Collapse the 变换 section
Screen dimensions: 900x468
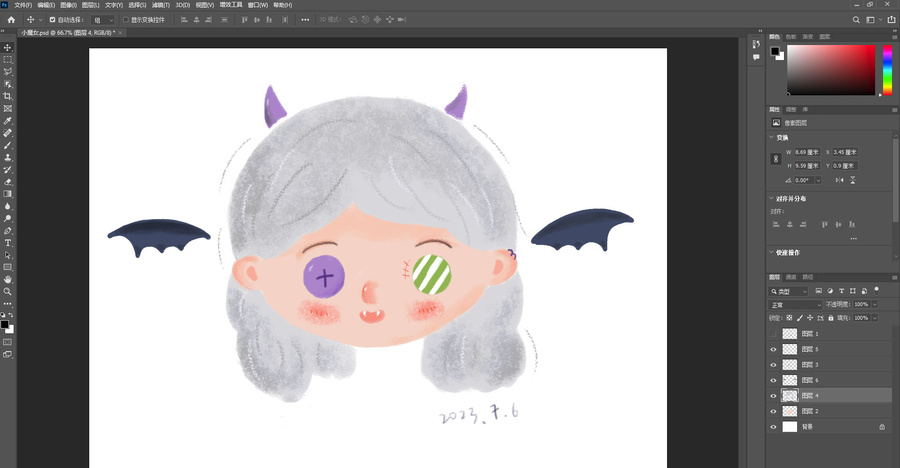coord(771,138)
